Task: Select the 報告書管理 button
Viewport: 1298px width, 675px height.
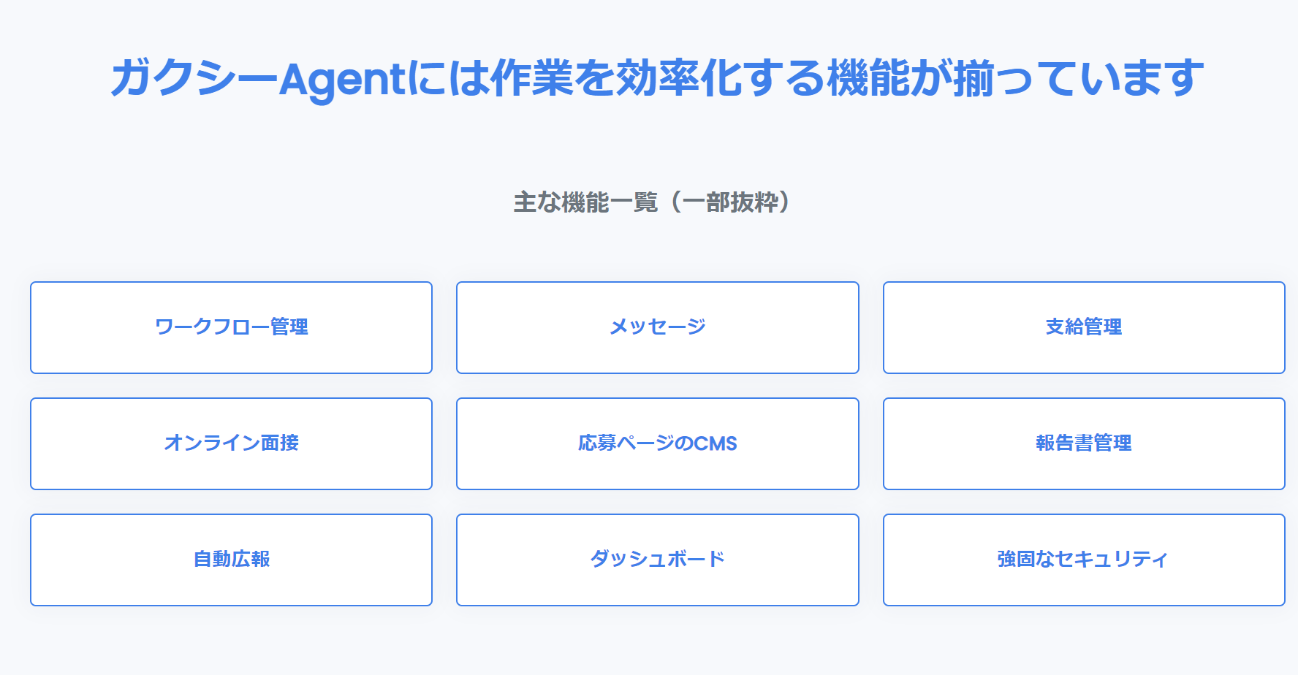Action: 1083,443
